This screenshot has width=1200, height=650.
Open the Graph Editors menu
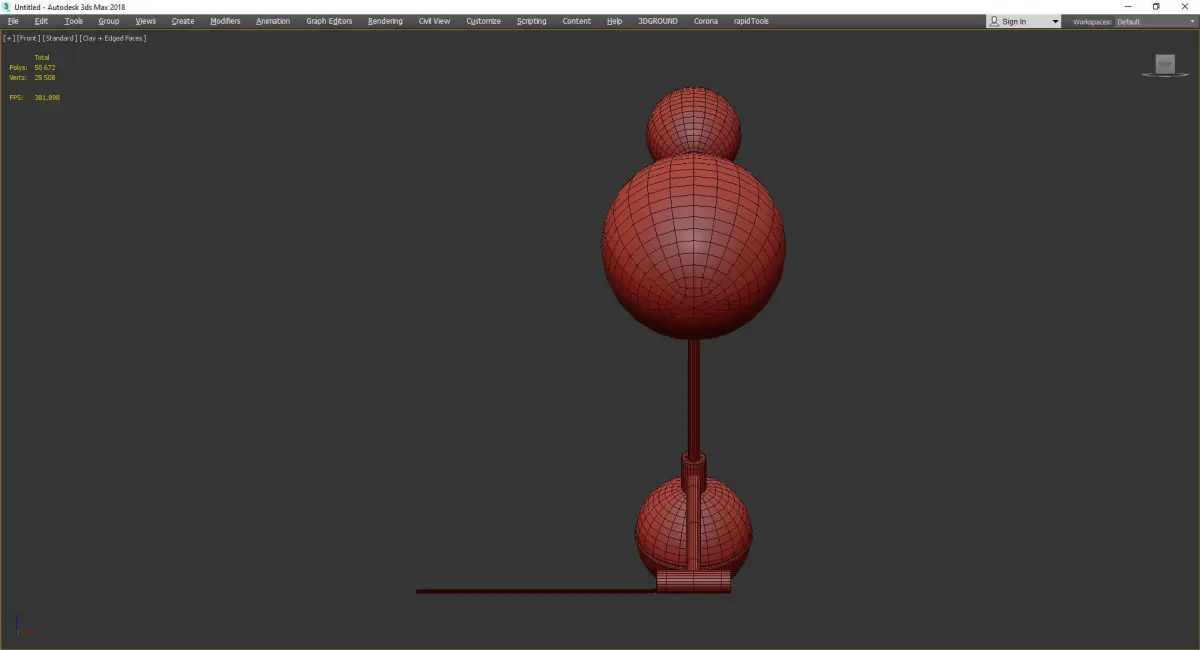point(329,21)
